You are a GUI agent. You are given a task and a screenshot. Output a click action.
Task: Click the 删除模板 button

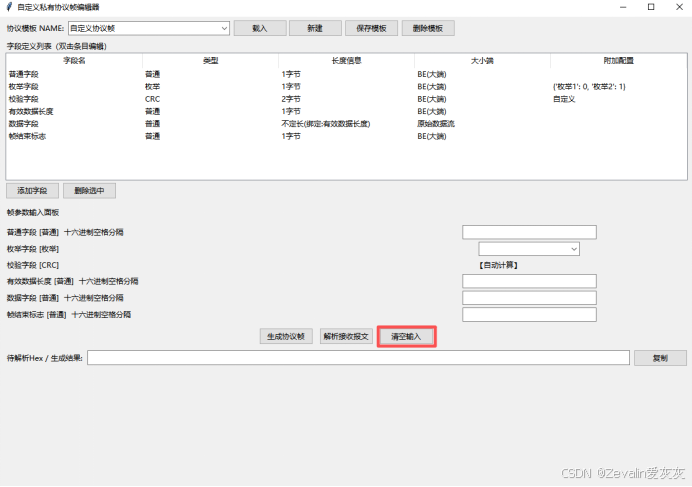tap(428, 28)
